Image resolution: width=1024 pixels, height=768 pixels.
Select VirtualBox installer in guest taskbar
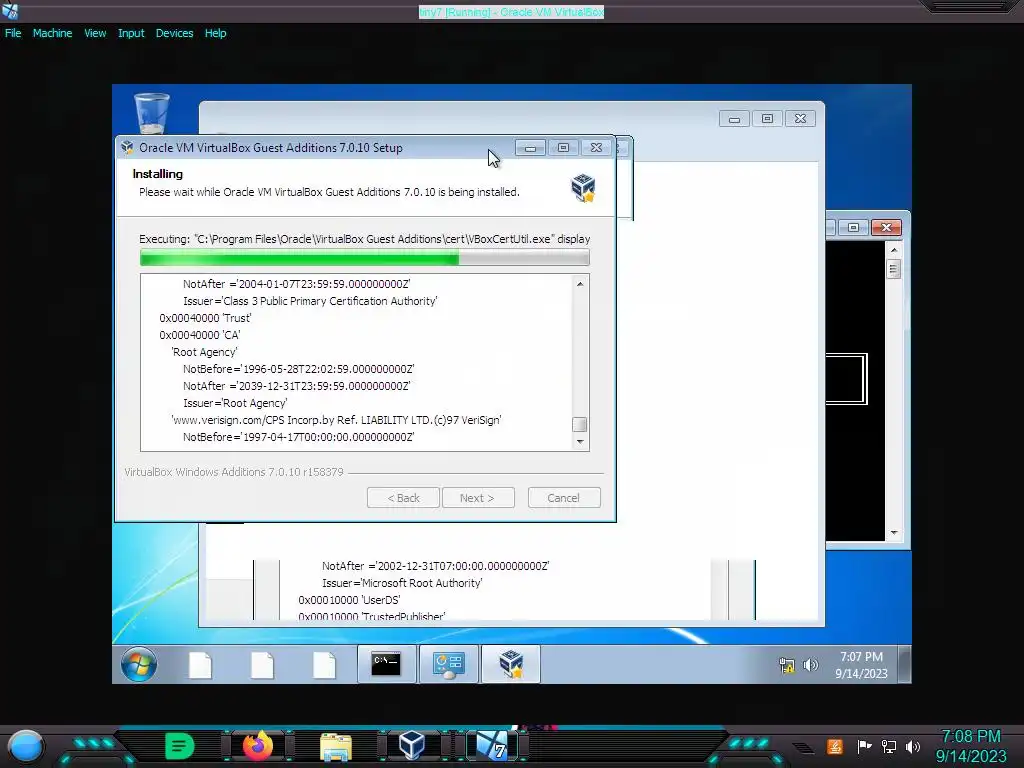tap(511, 664)
